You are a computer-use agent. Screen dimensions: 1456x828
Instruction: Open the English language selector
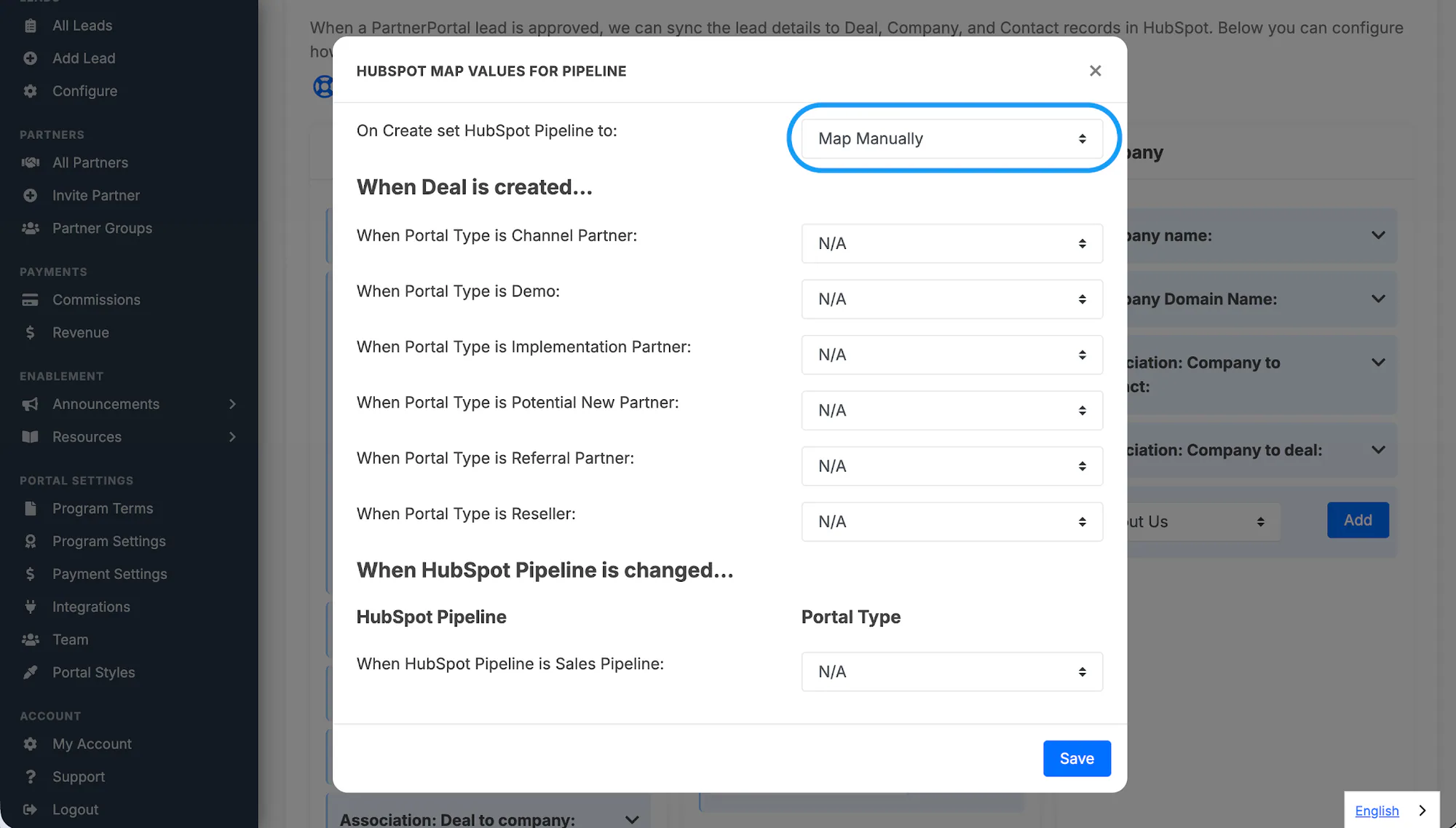tap(1377, 811)
